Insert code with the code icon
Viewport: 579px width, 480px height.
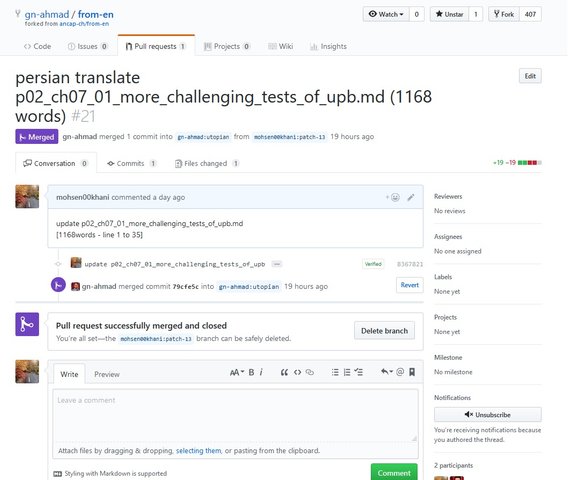coord(297,372)
